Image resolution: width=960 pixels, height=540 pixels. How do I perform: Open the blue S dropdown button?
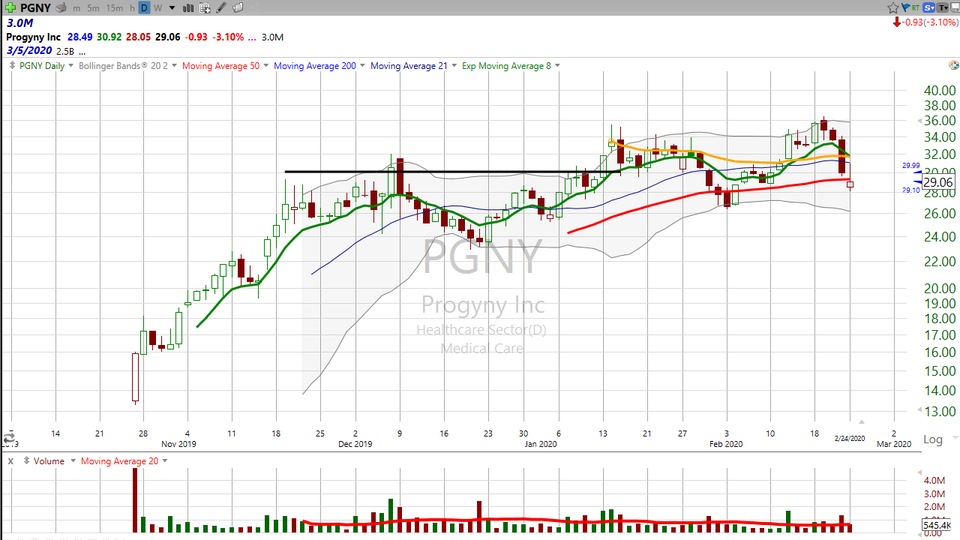[929, 8]
